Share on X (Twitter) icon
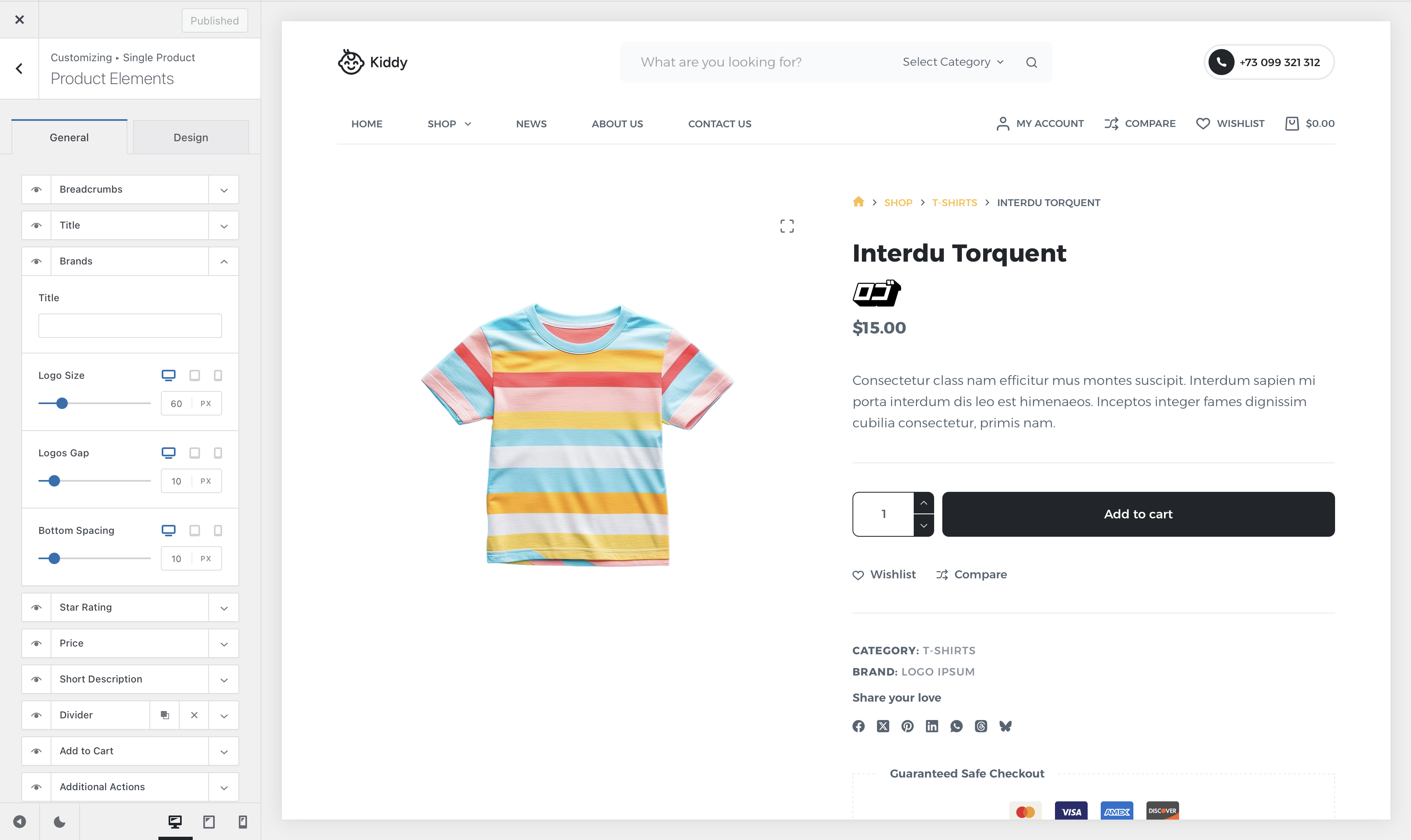Viewport: 1411px width, 840px height. coord(883,726)
